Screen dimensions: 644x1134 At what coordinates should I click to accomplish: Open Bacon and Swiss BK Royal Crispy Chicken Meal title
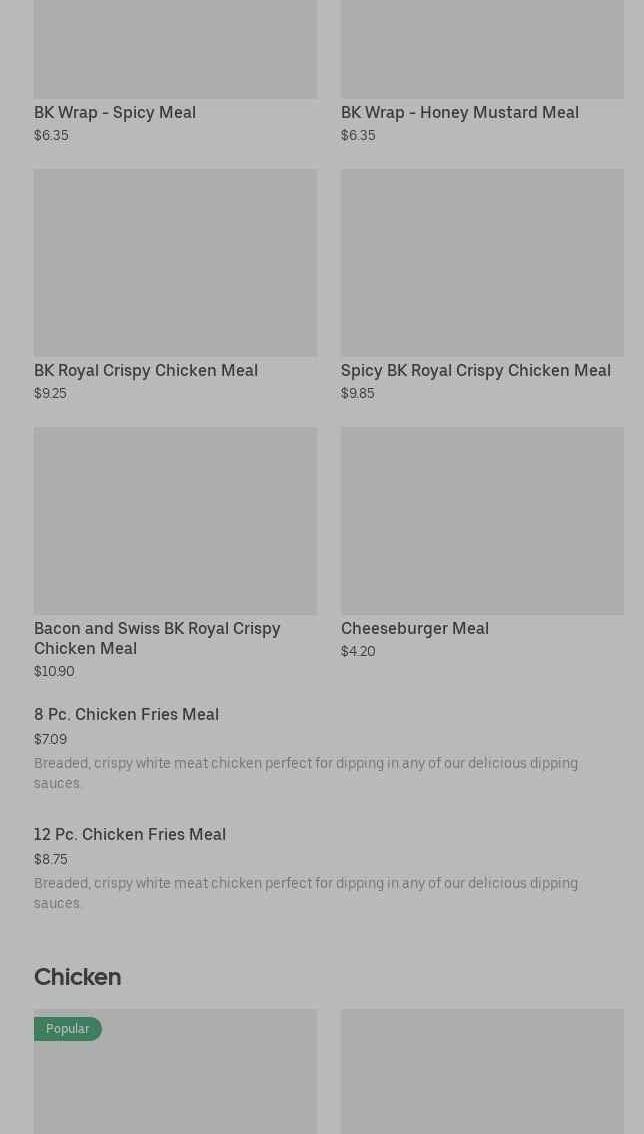(x=157, y=638)
